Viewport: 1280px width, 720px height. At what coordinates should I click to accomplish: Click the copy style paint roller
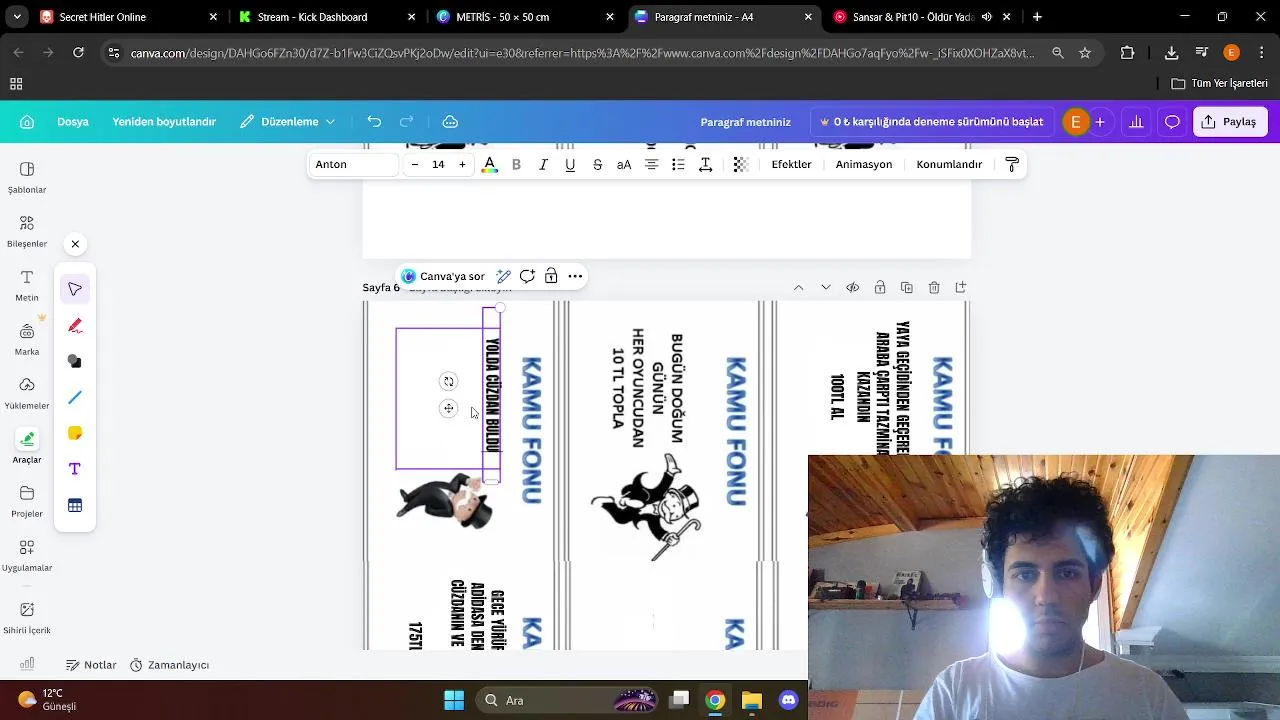tap(1012, 164)
